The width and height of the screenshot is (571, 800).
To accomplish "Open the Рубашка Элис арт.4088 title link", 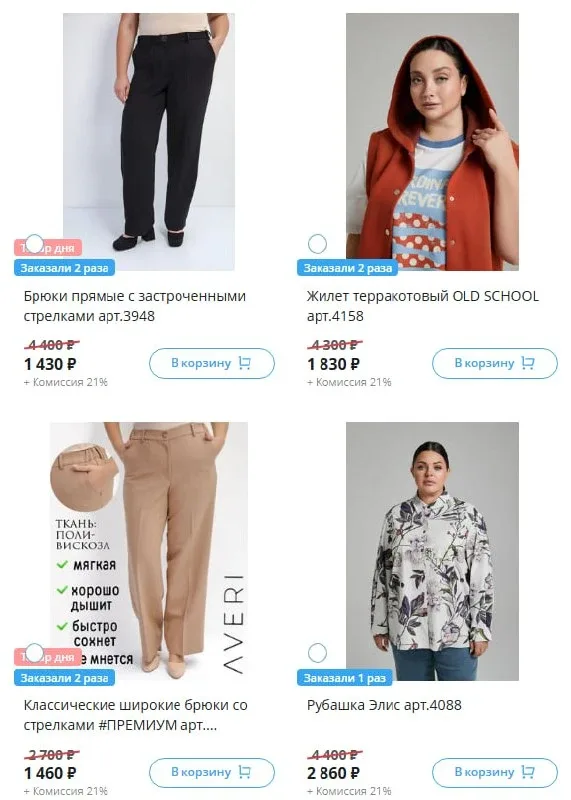I will [x=384, y=705].
